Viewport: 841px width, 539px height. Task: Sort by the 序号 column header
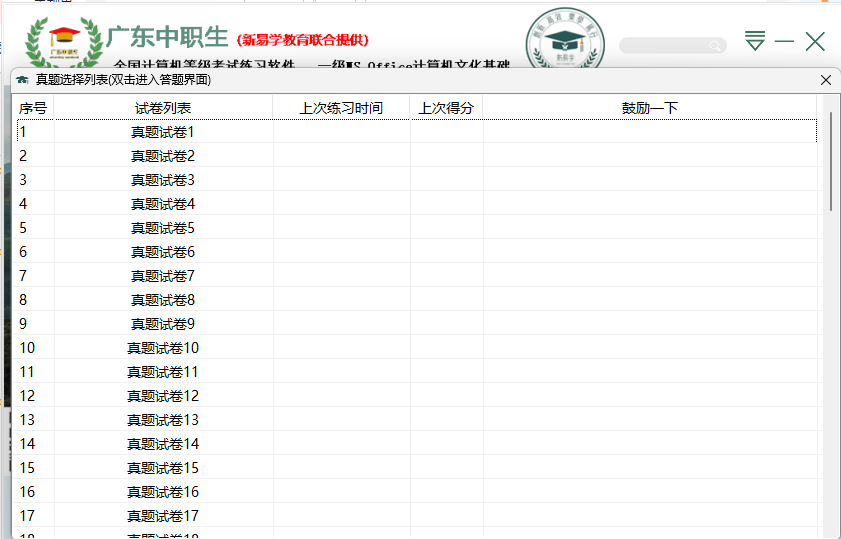coord(33,108)
